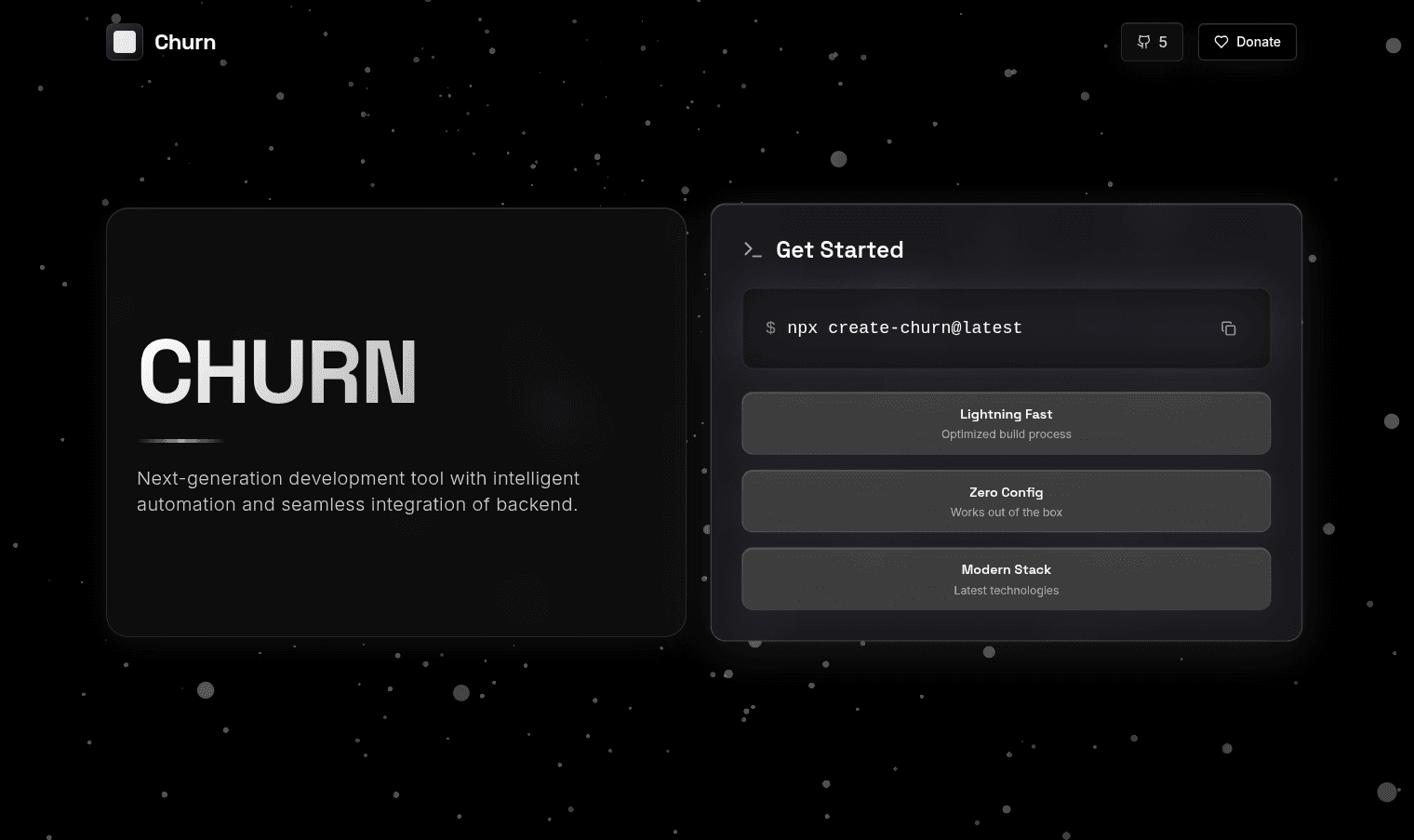Open the Churn title in the header

(x=184, y=42)
